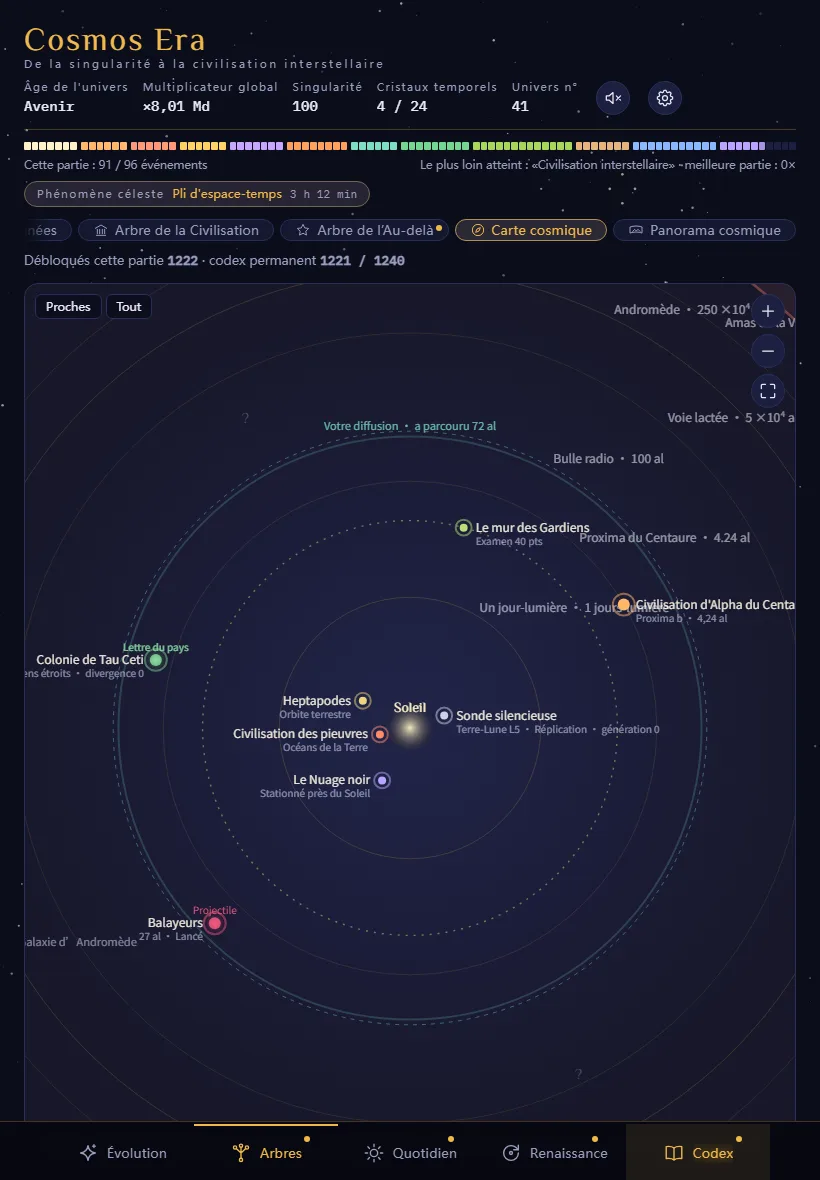Select the Civilisation des pieuvres marker

pyautogui.click(x=380, y=734)
